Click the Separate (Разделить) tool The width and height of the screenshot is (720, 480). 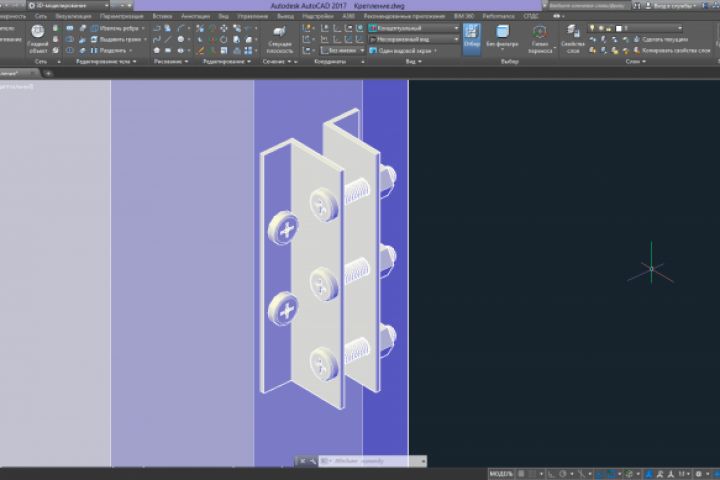(111, 51)
